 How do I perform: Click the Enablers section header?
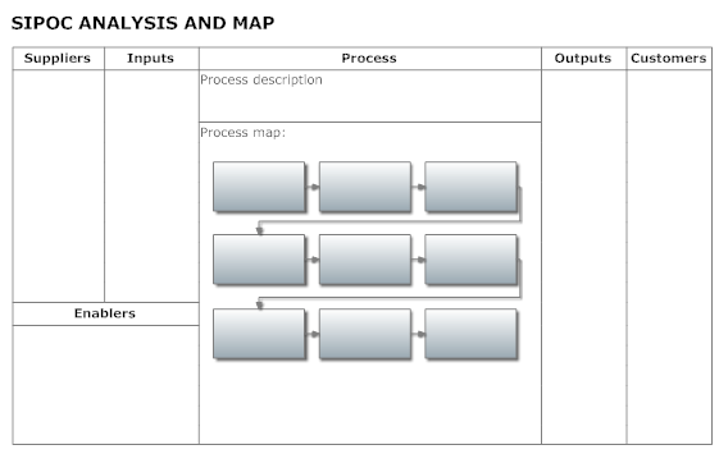tap(105, 313)
